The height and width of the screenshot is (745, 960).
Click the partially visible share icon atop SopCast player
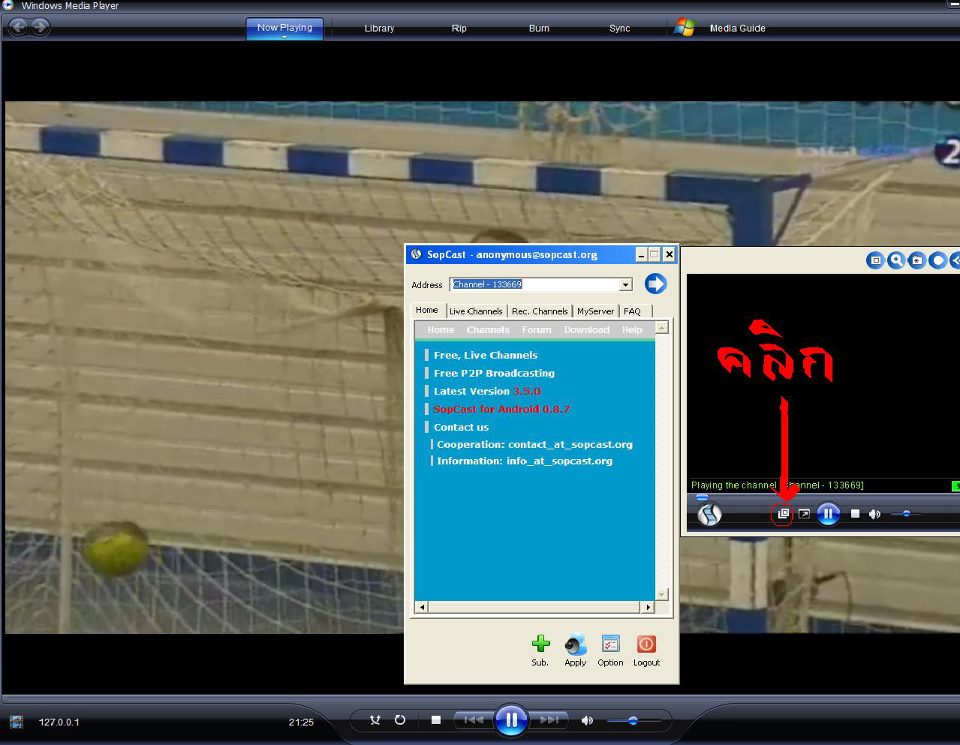tap(955, 261)
